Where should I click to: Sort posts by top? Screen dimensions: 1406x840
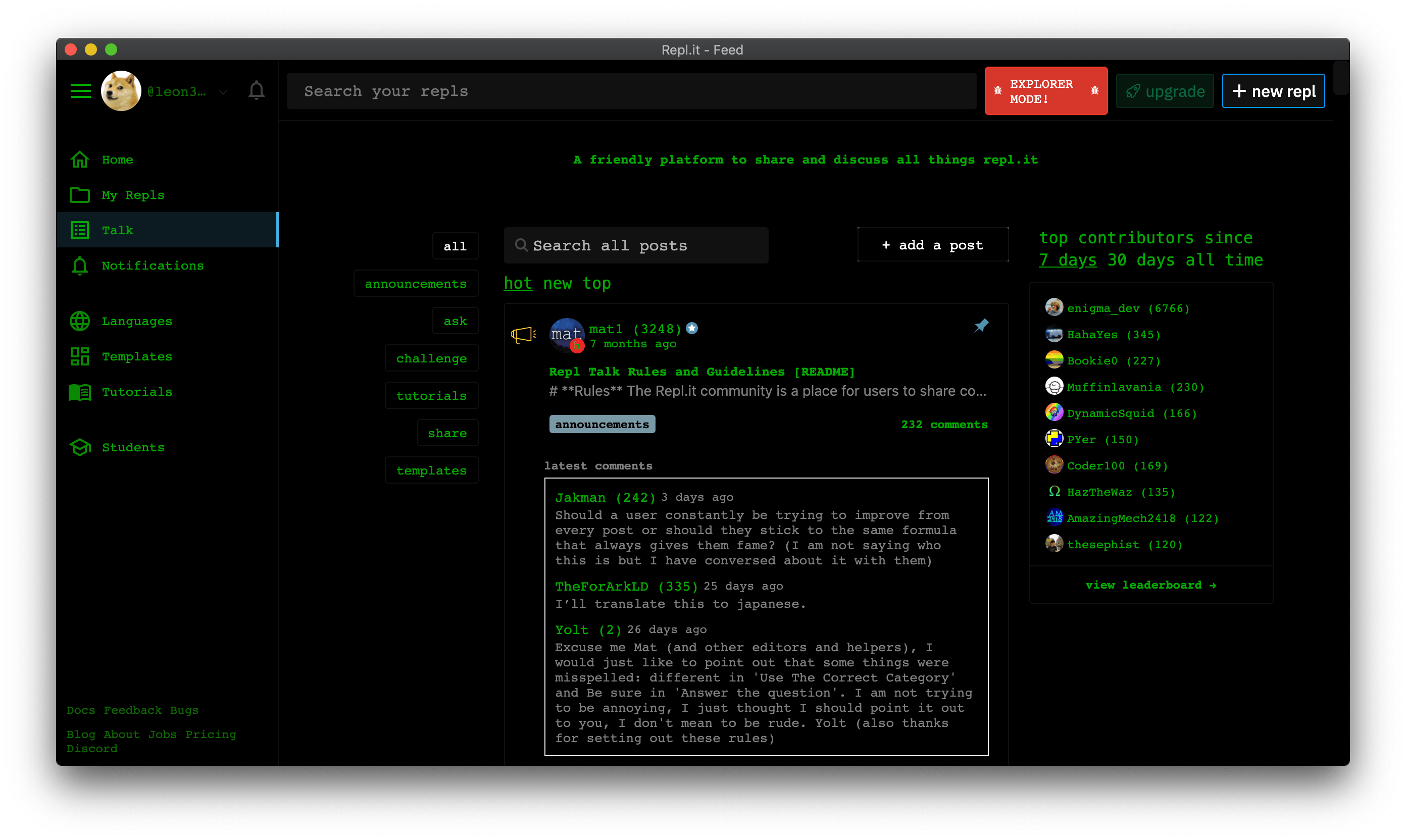596,283
